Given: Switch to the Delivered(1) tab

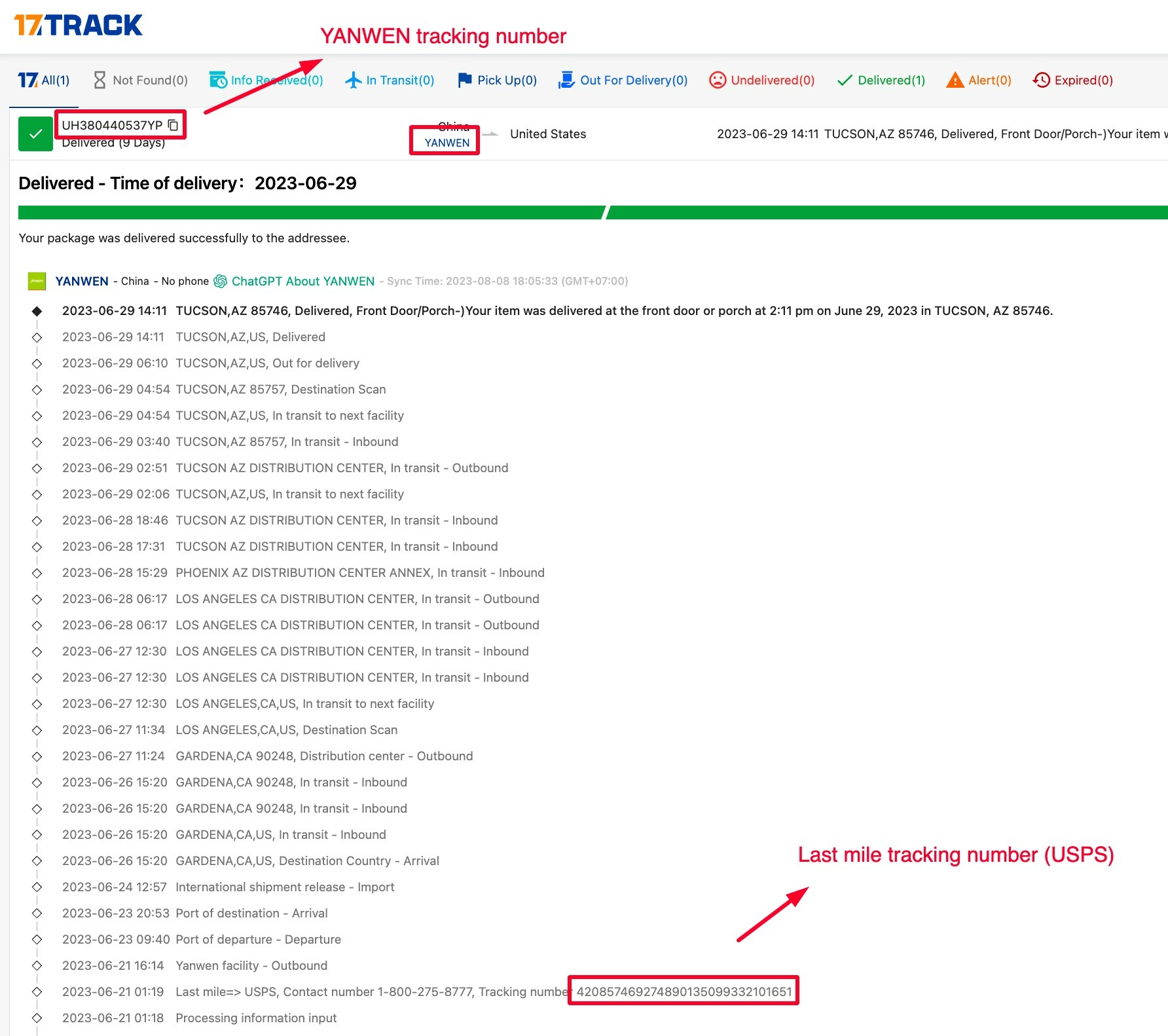Looking at the screenshot, I should point(881,80).
